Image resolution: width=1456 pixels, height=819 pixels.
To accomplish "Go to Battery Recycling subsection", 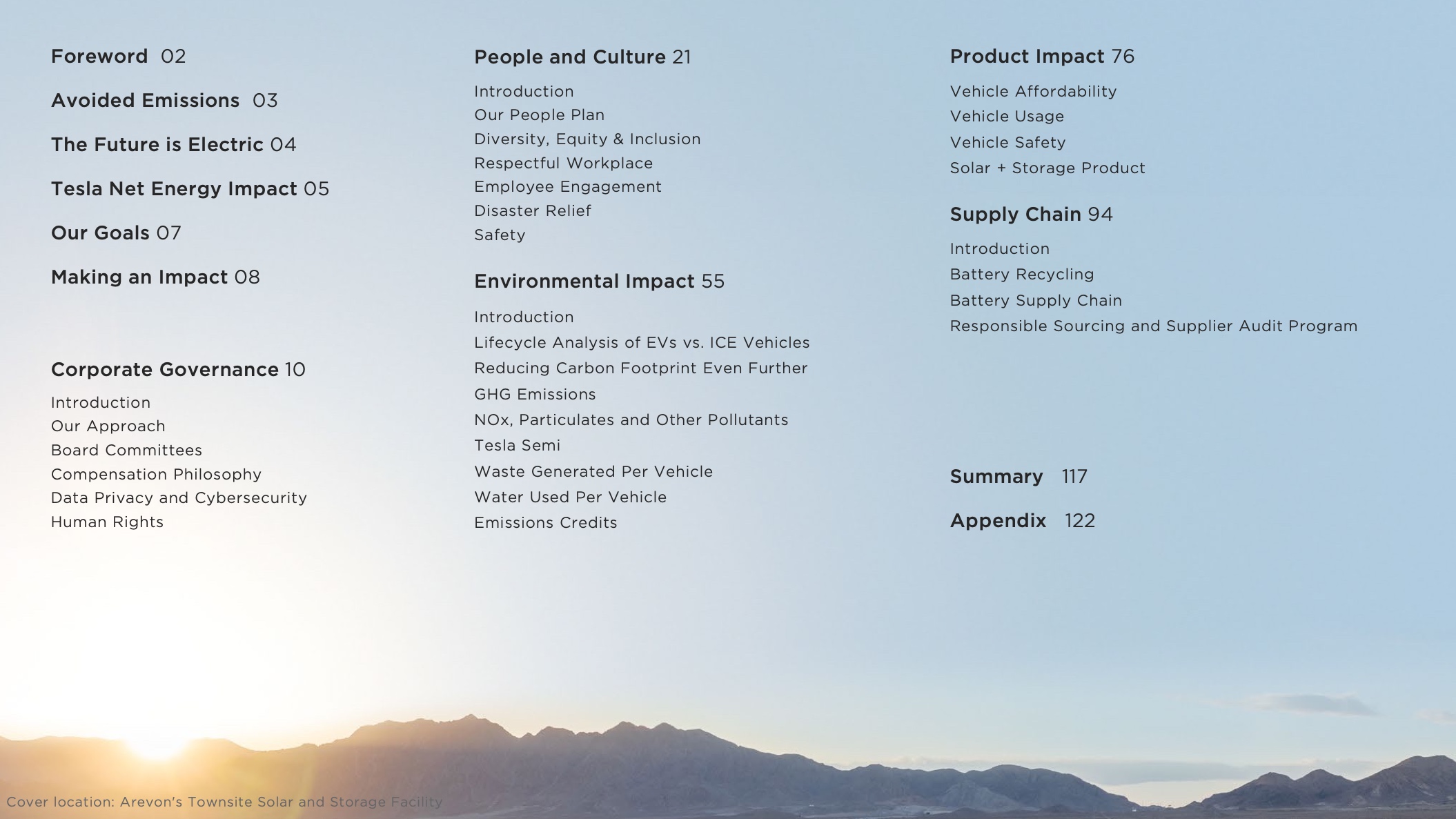I will (1021, 275).
